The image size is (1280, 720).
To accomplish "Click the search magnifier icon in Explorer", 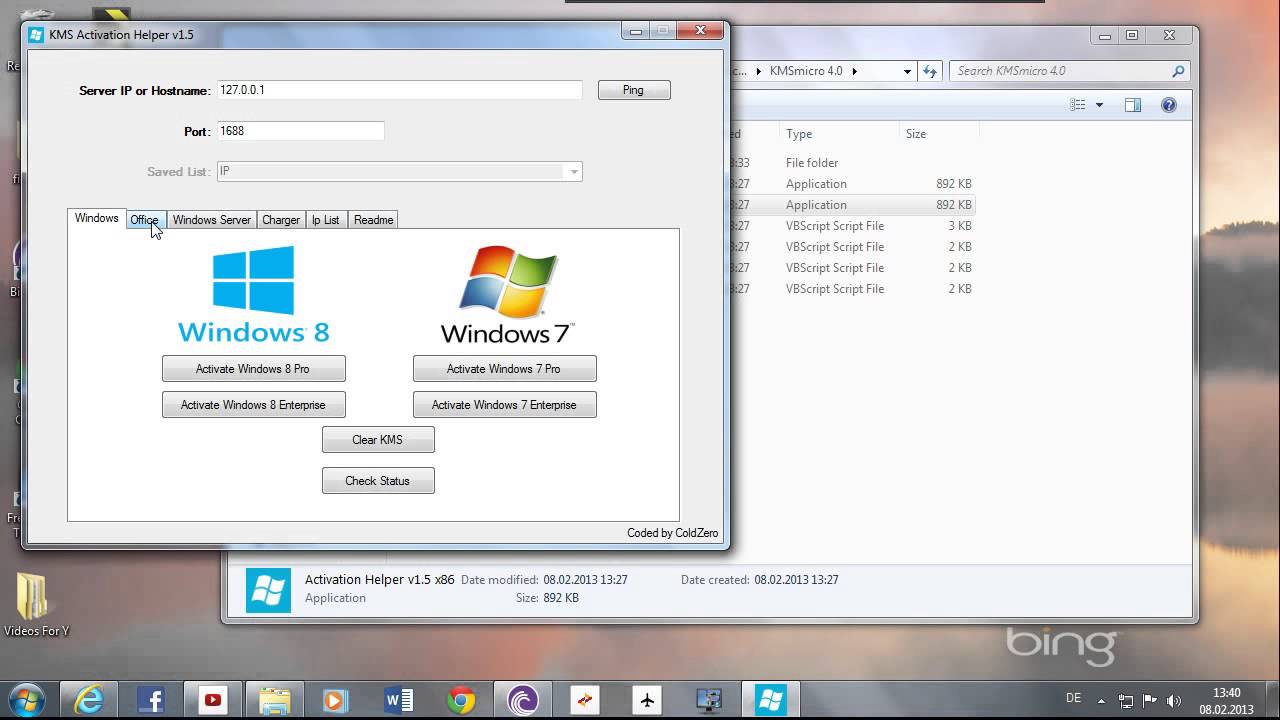I will tap(1178, 71).
